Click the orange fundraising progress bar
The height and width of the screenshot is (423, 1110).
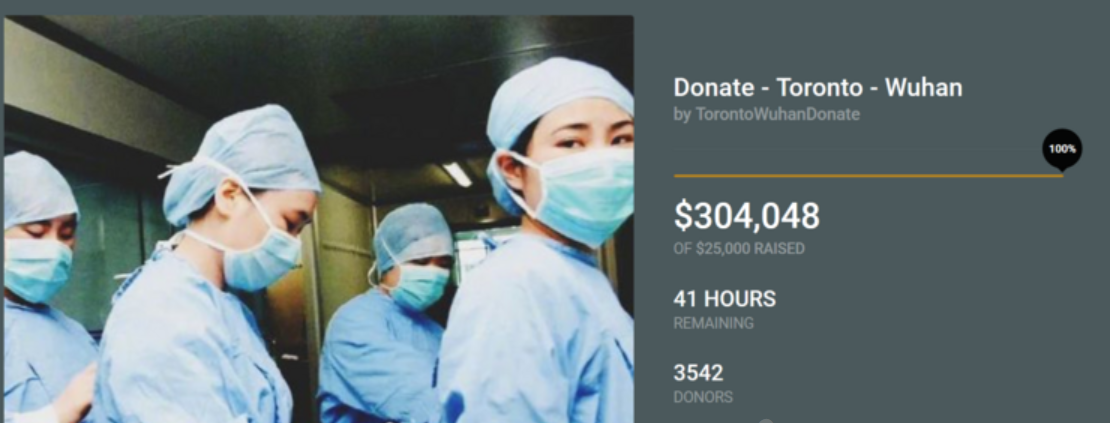[x=868, y=175]
